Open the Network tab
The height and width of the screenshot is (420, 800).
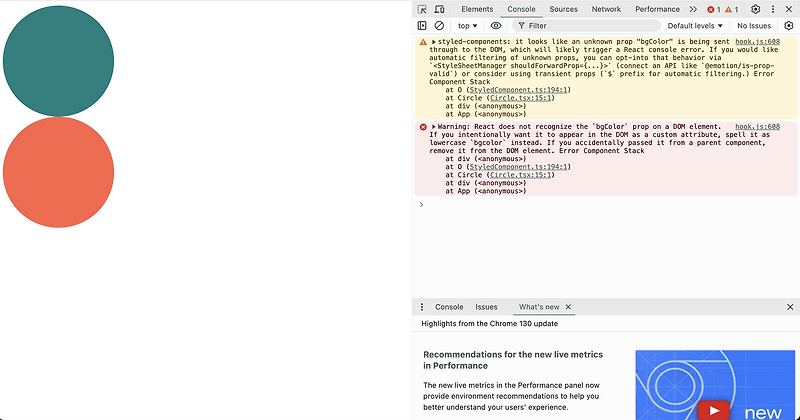(606, 9)
